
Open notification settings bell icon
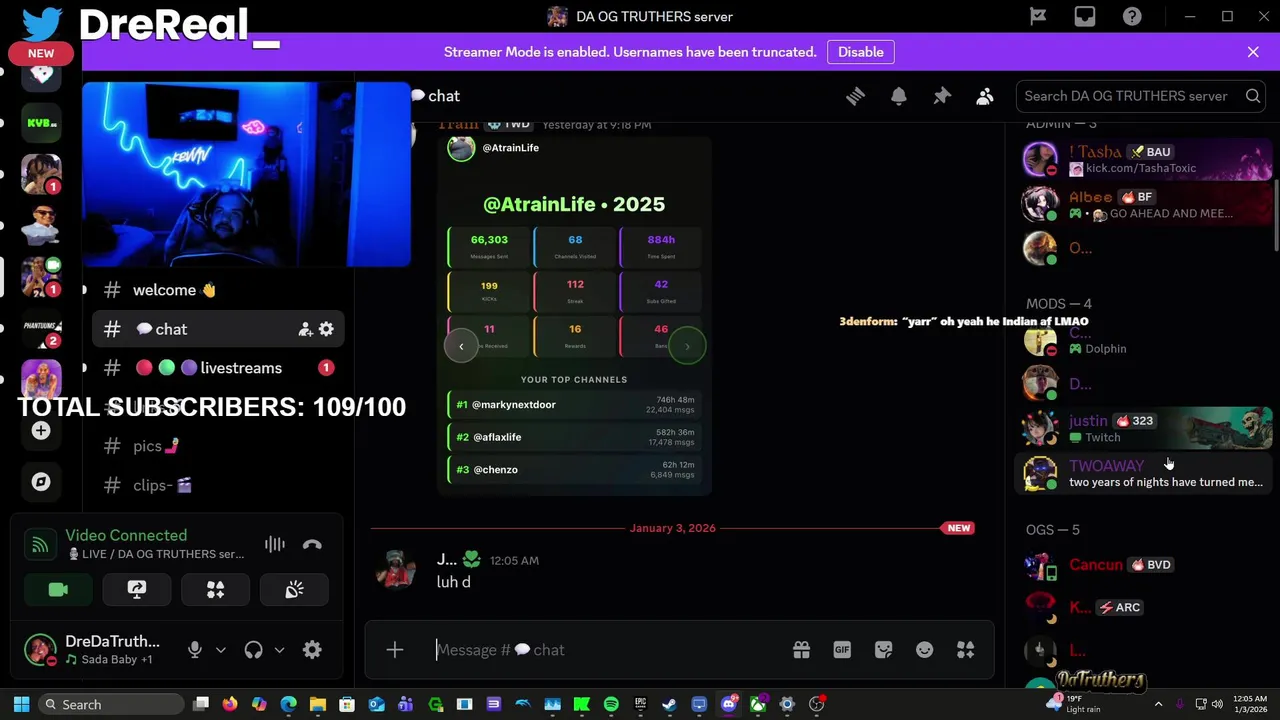coord(898,96)
